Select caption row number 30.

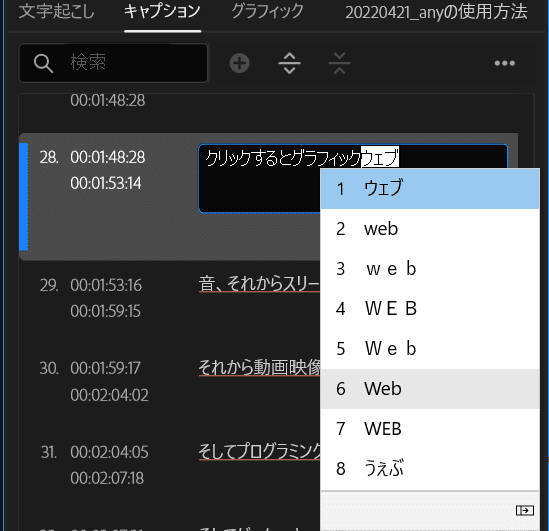(x=49, y=368)
